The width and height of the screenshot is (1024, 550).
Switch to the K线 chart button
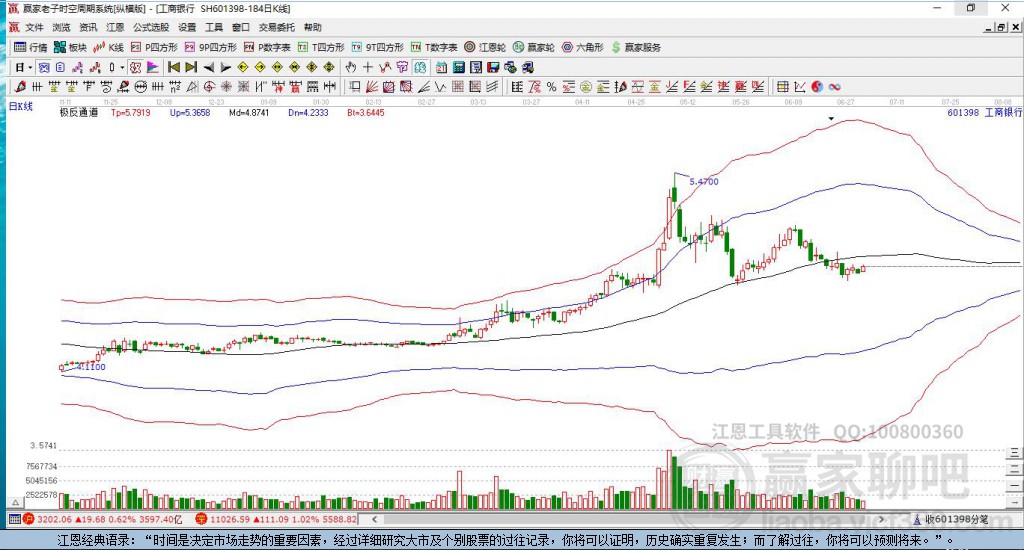point(108,47)
